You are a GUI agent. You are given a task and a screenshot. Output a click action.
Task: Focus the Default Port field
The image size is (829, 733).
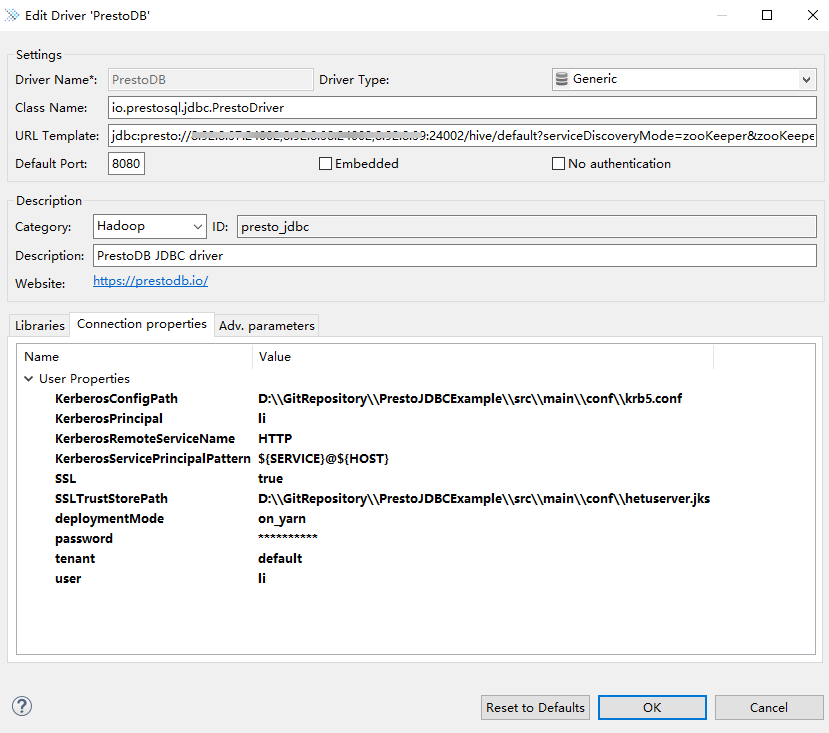click(126, 164)
